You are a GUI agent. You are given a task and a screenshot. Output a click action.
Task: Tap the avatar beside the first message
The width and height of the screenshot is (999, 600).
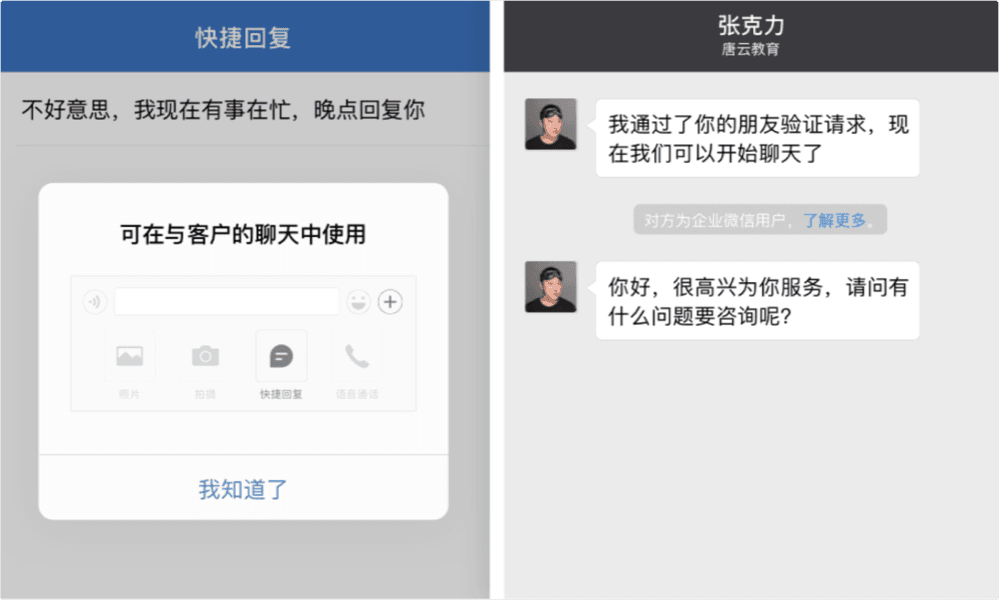(x=550, y=124)
